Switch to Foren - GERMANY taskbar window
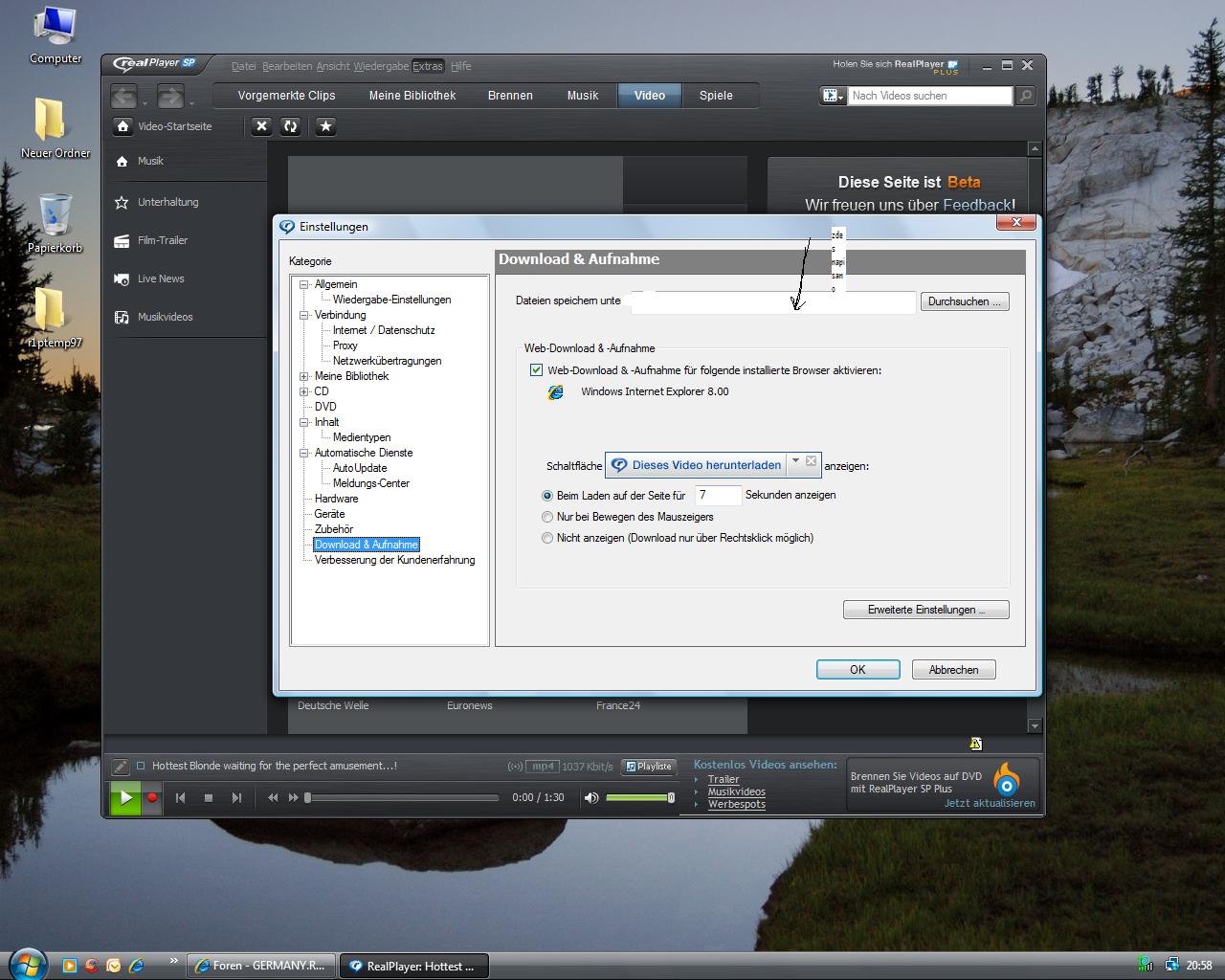Screen dimensions: 1225x980 click(260, 966)
